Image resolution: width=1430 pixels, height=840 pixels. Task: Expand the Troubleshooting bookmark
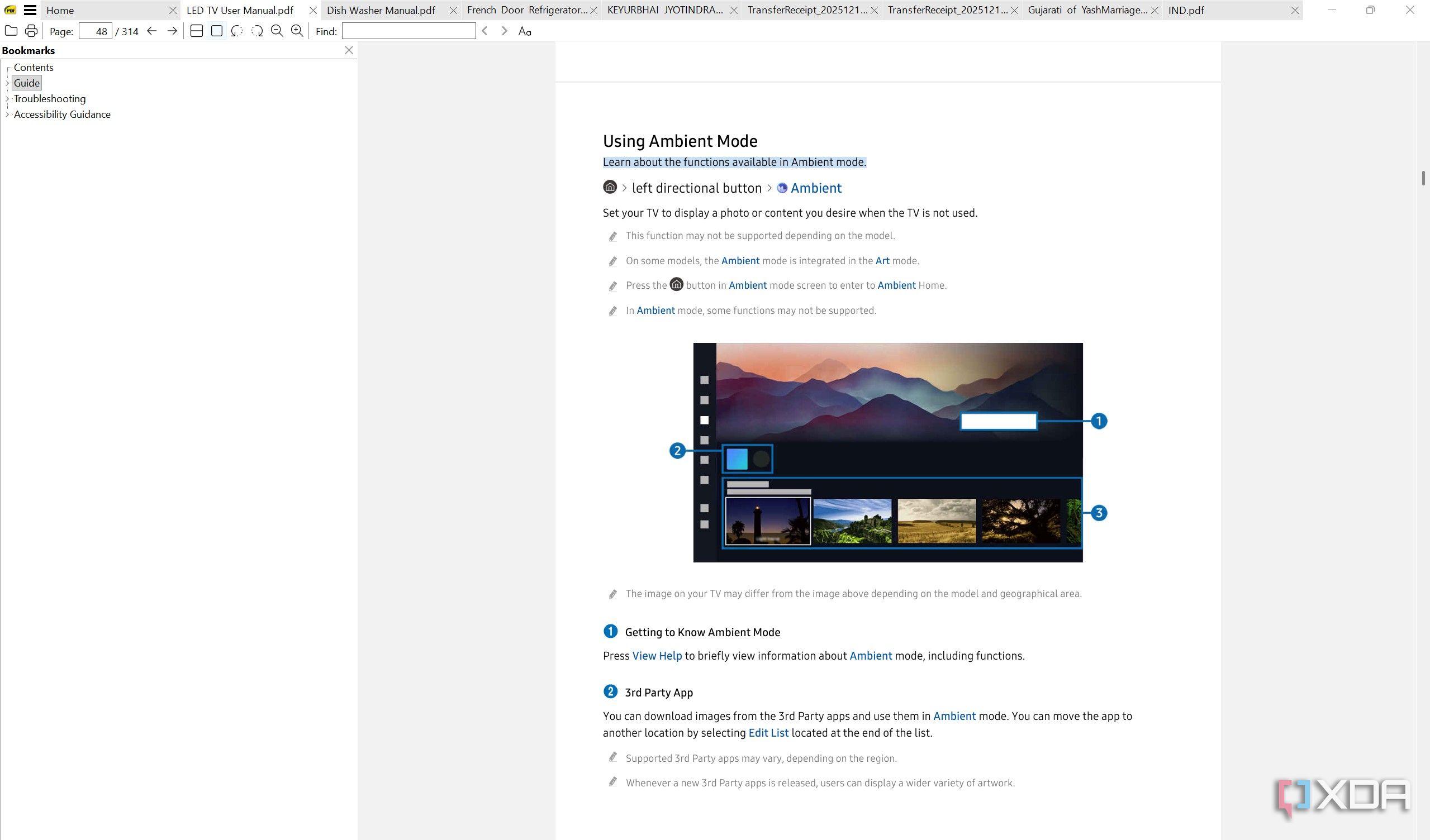point(7,99)
